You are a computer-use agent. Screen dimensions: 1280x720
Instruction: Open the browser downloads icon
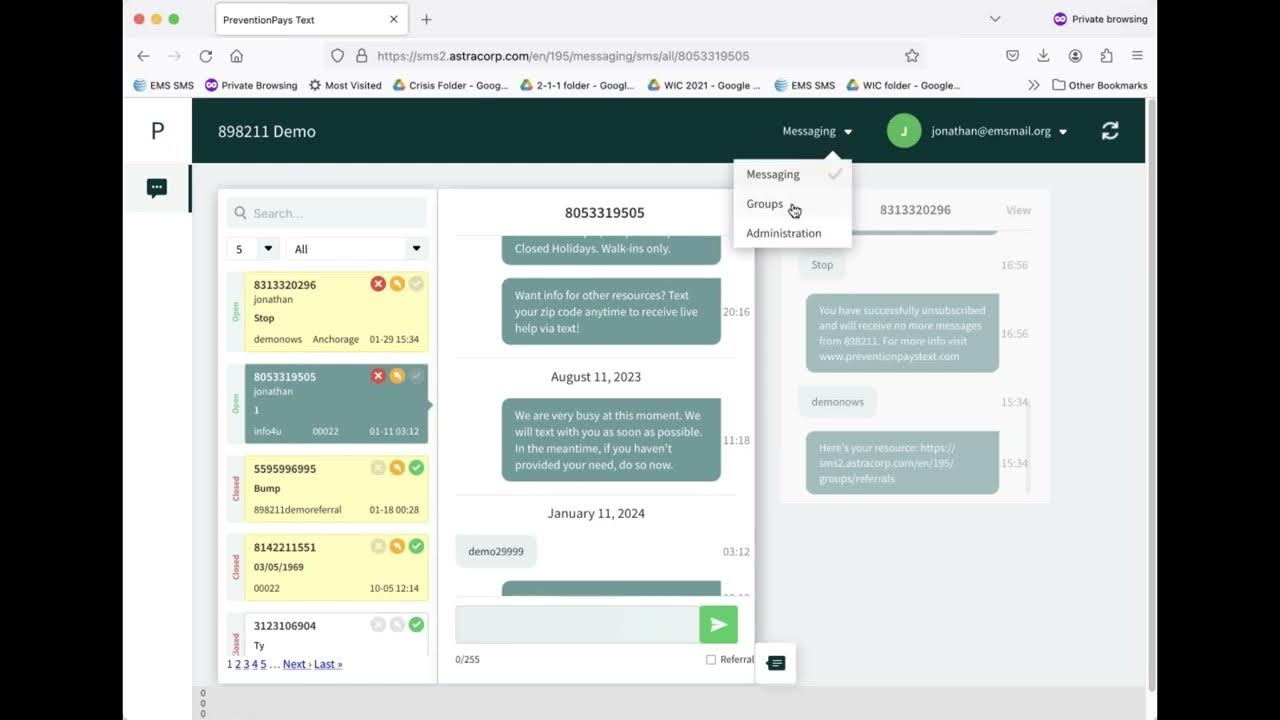click(1043, 56)
